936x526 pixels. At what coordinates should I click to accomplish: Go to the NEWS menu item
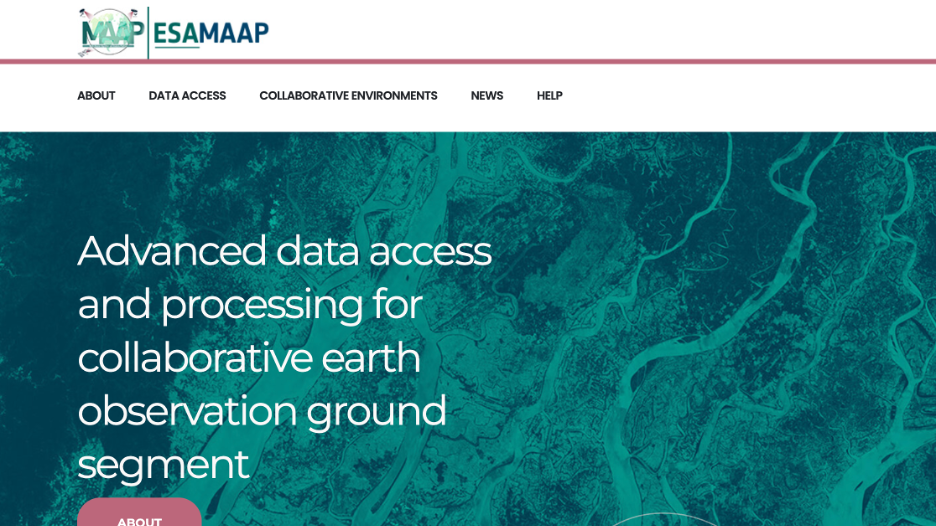point(487,96)
